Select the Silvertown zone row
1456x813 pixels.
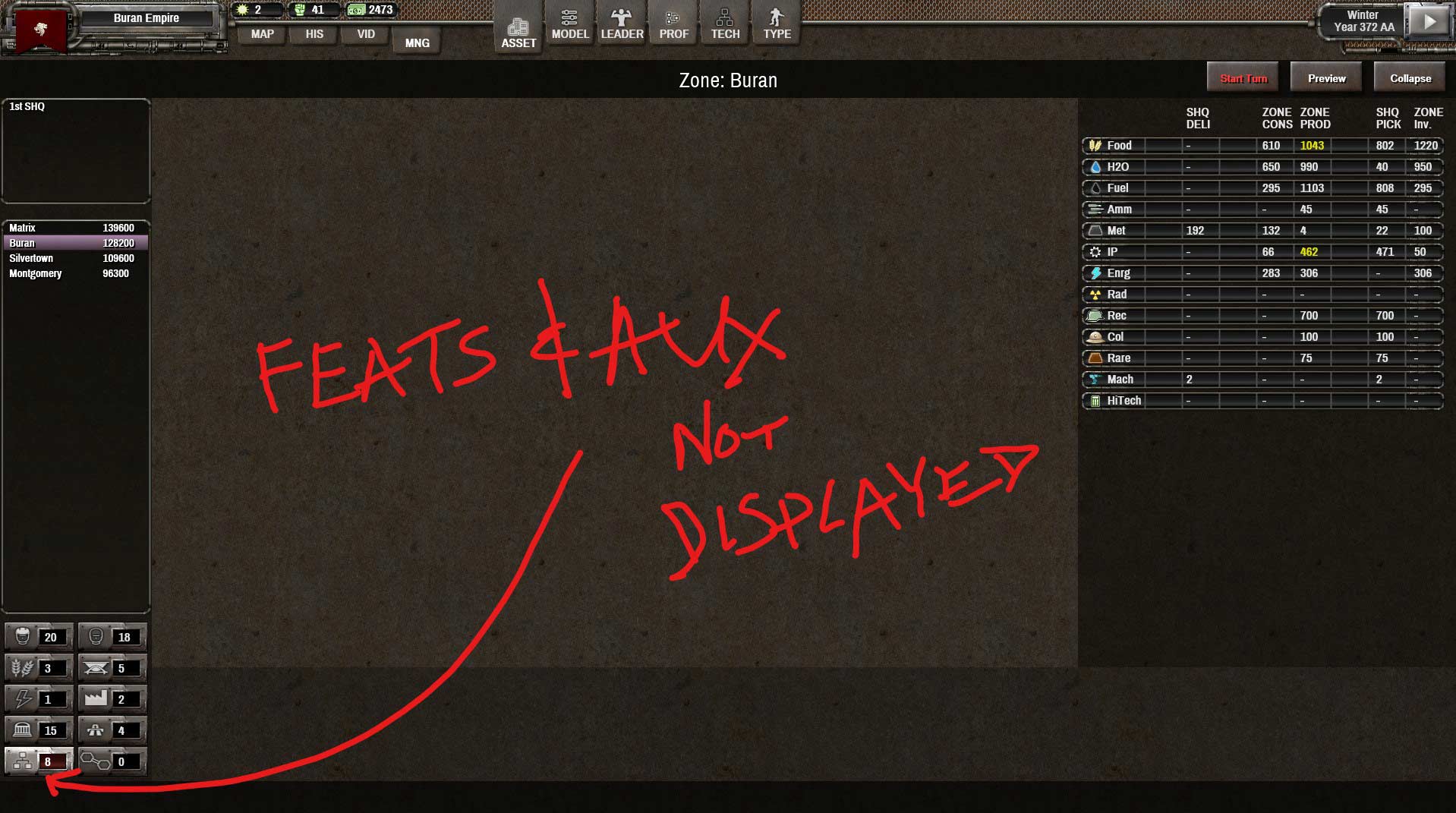click(x=75, y=258)
